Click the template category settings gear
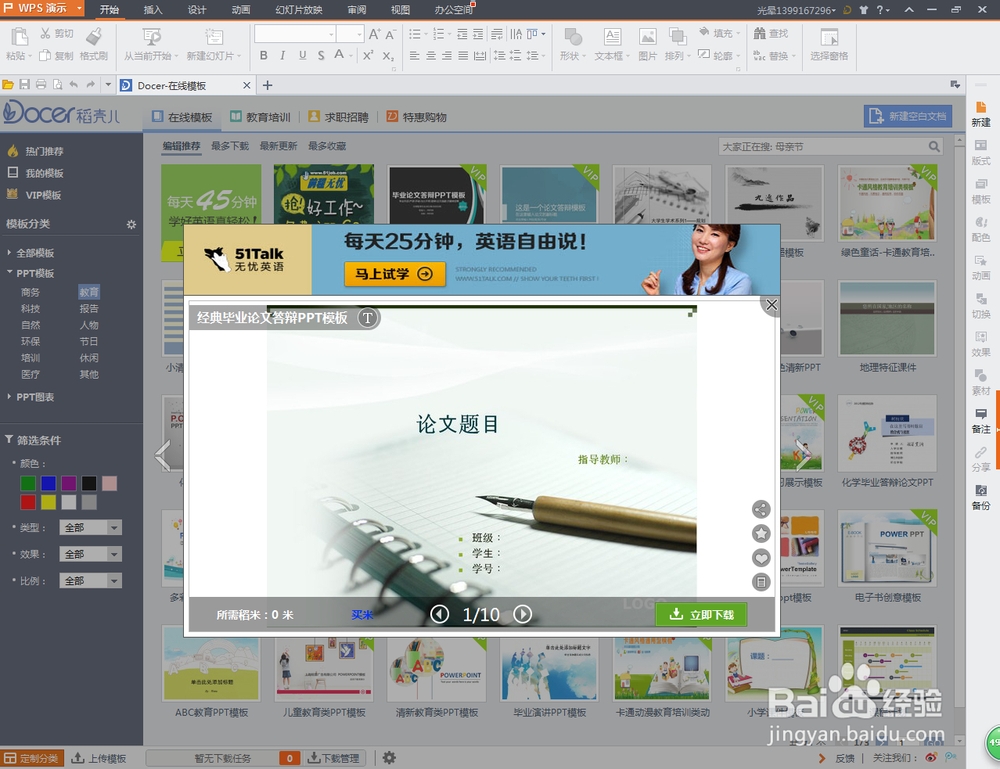1000x769 pixels. 131,224
